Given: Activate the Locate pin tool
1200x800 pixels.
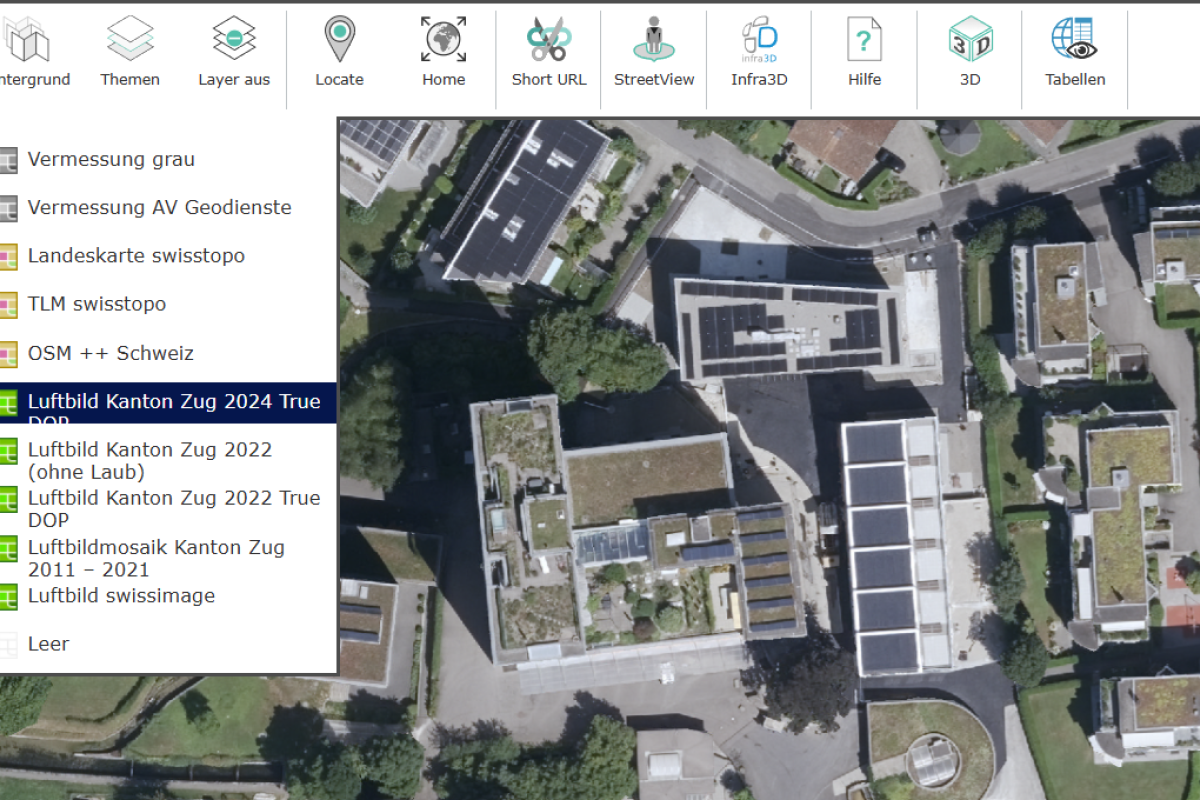Looking at the screenshot, I should coord(339,40).
